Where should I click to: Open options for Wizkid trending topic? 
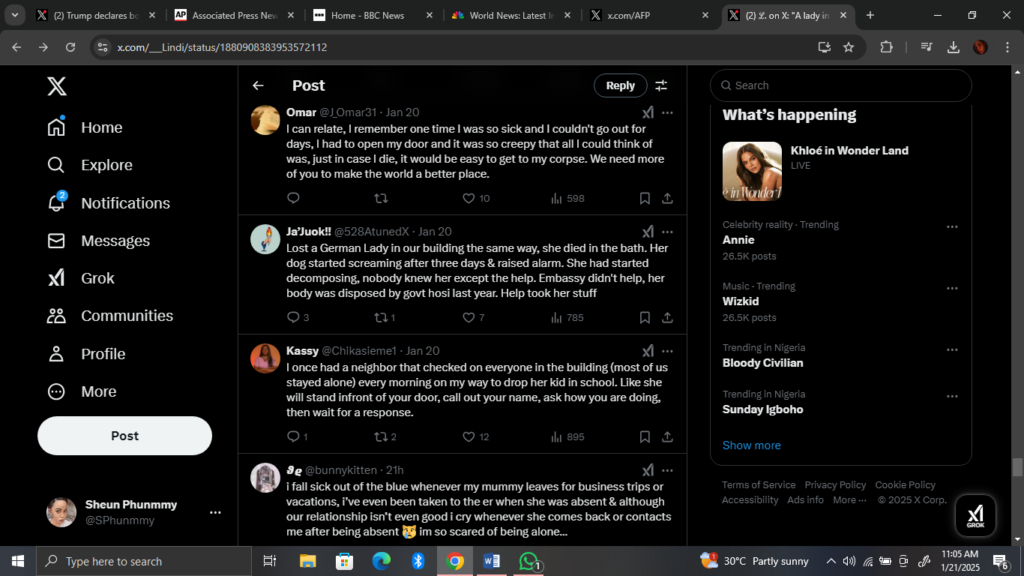(952, 288)
